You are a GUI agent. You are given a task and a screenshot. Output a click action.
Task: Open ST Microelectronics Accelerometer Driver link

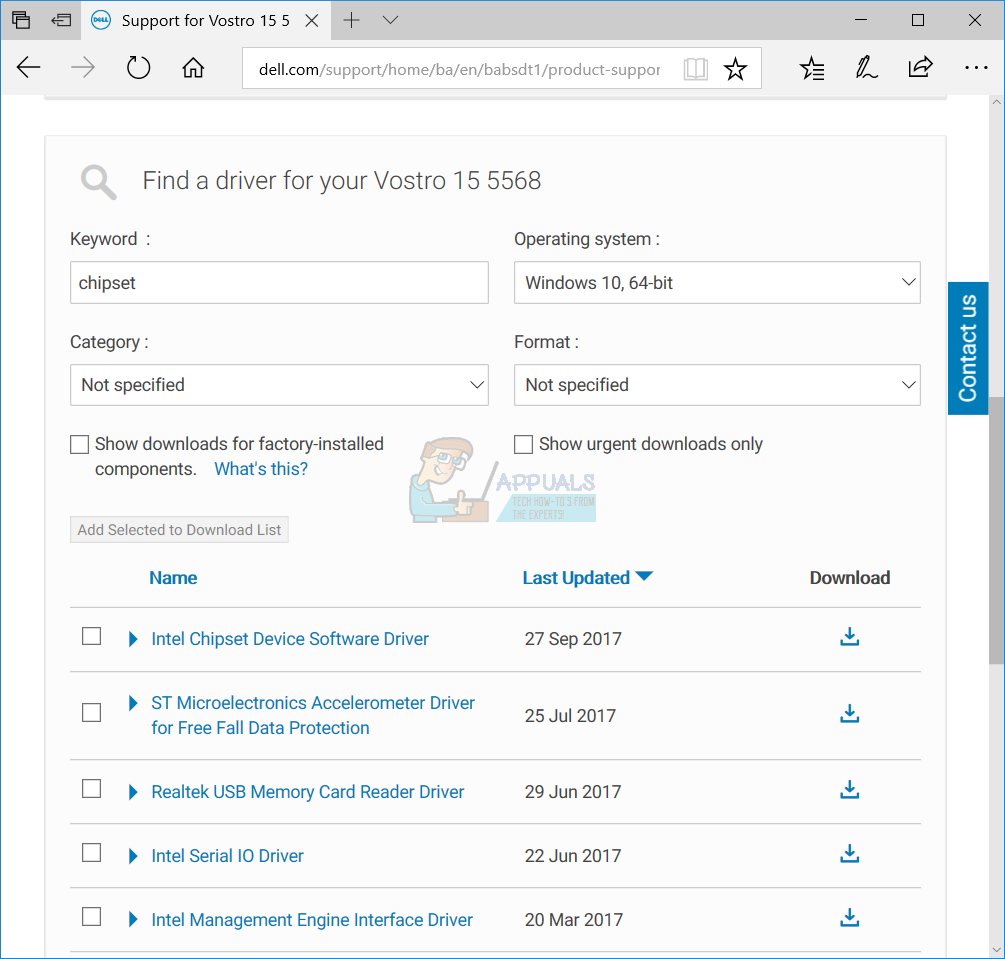click(x=313, y=715)
